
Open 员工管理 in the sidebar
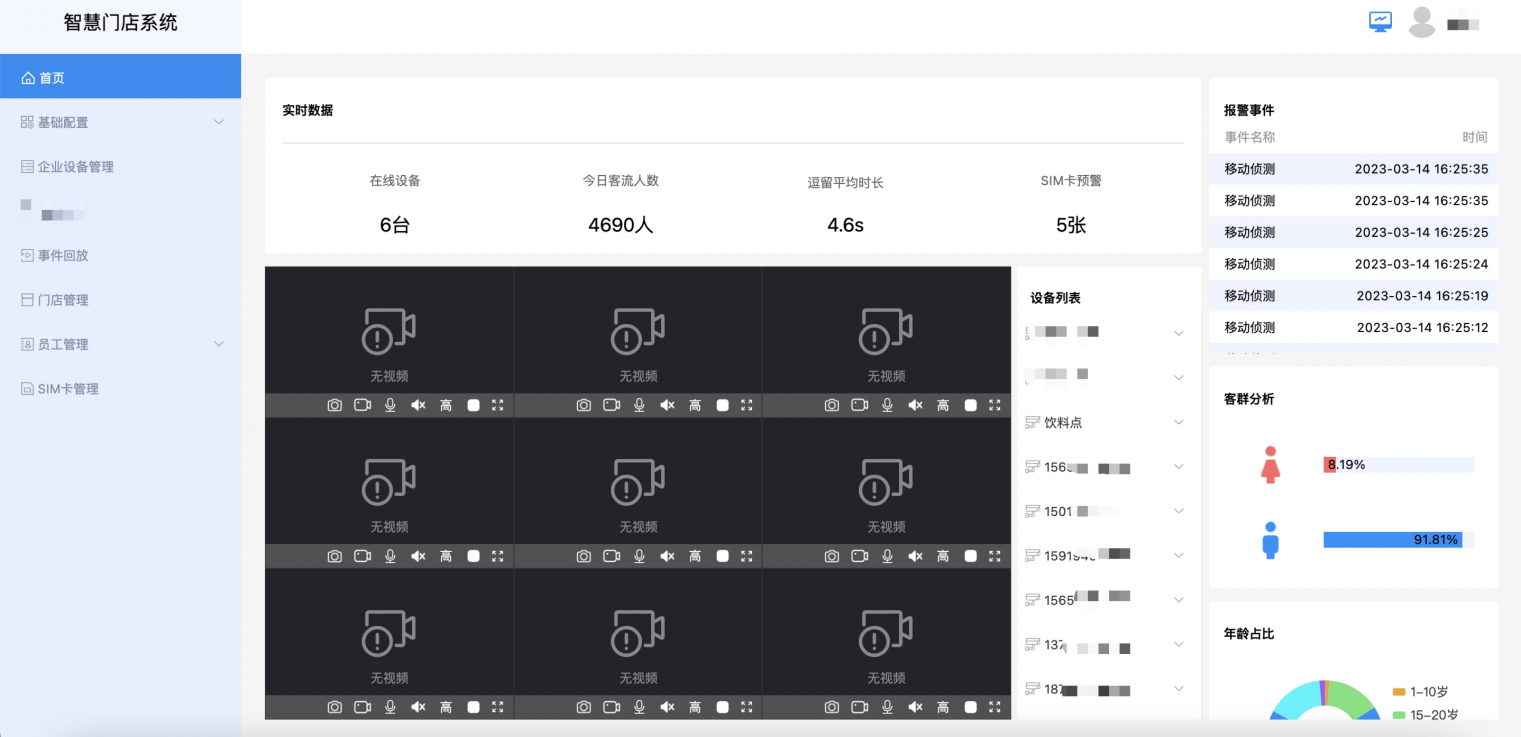click(120, 344)
